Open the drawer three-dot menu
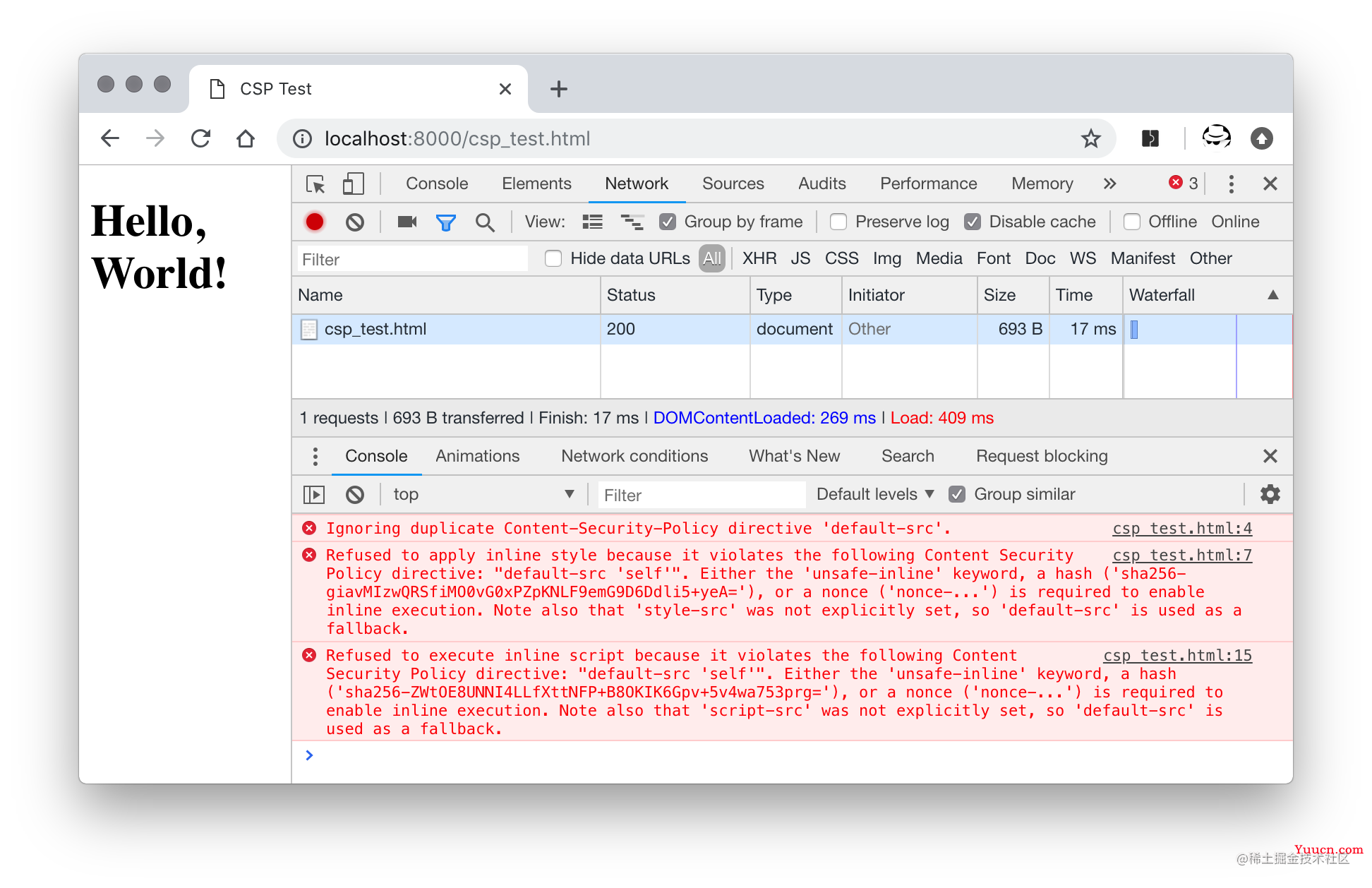The image size is (1372, 888). click(x=315, y=457)
